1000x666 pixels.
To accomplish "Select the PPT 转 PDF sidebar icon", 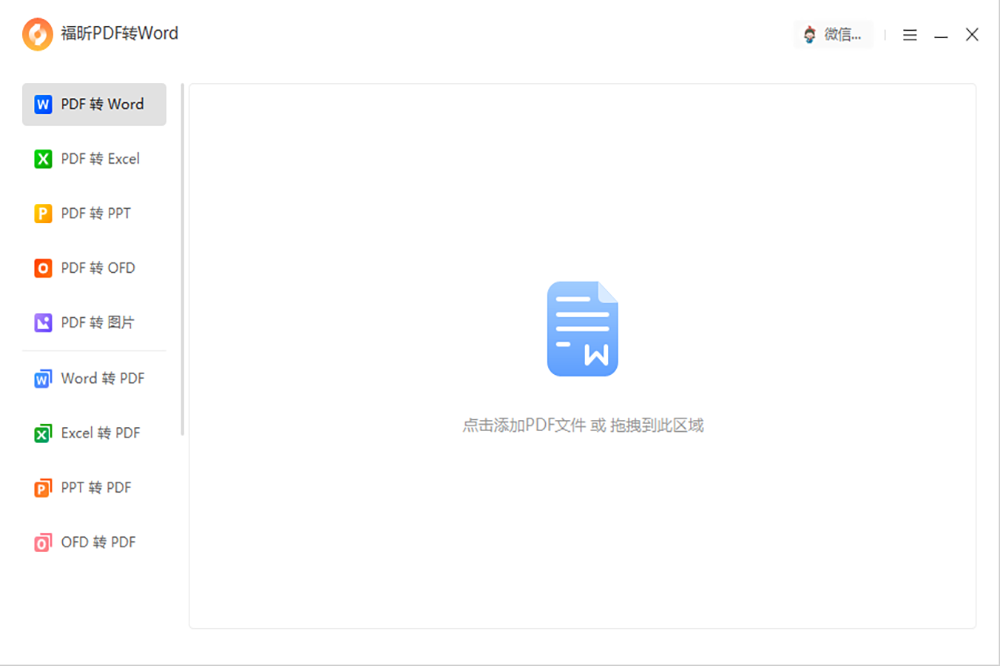I will coord(42,487).
